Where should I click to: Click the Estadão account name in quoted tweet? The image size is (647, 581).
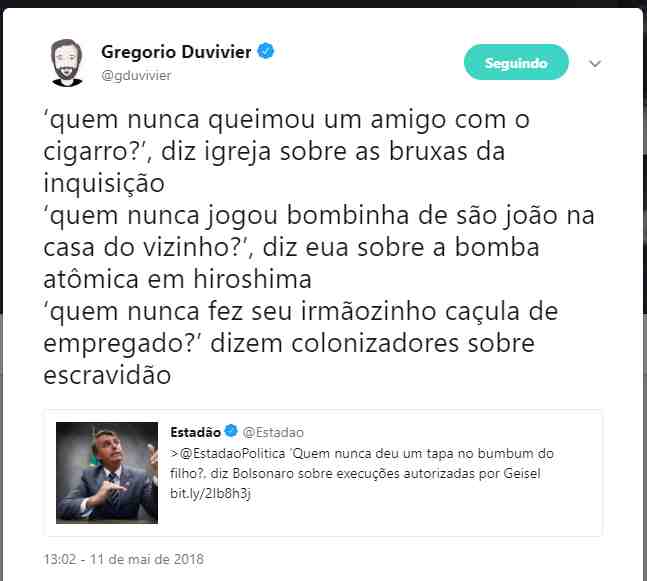coord(196,432)
